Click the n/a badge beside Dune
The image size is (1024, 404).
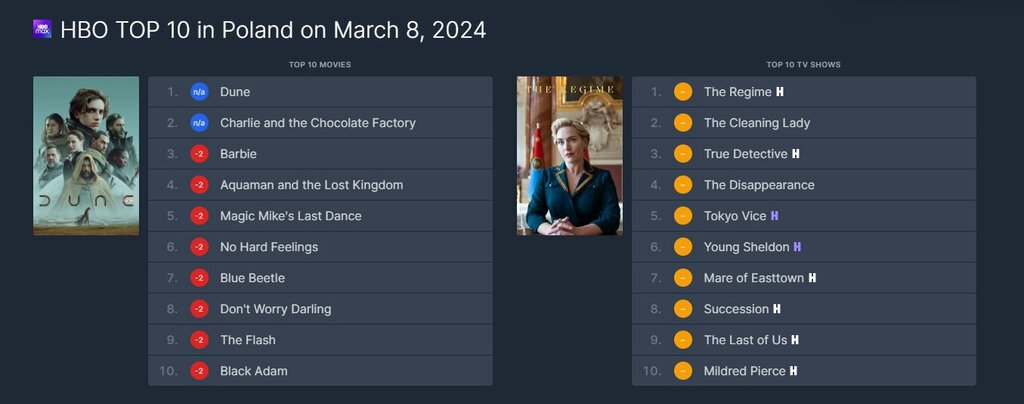coord(199,92)
